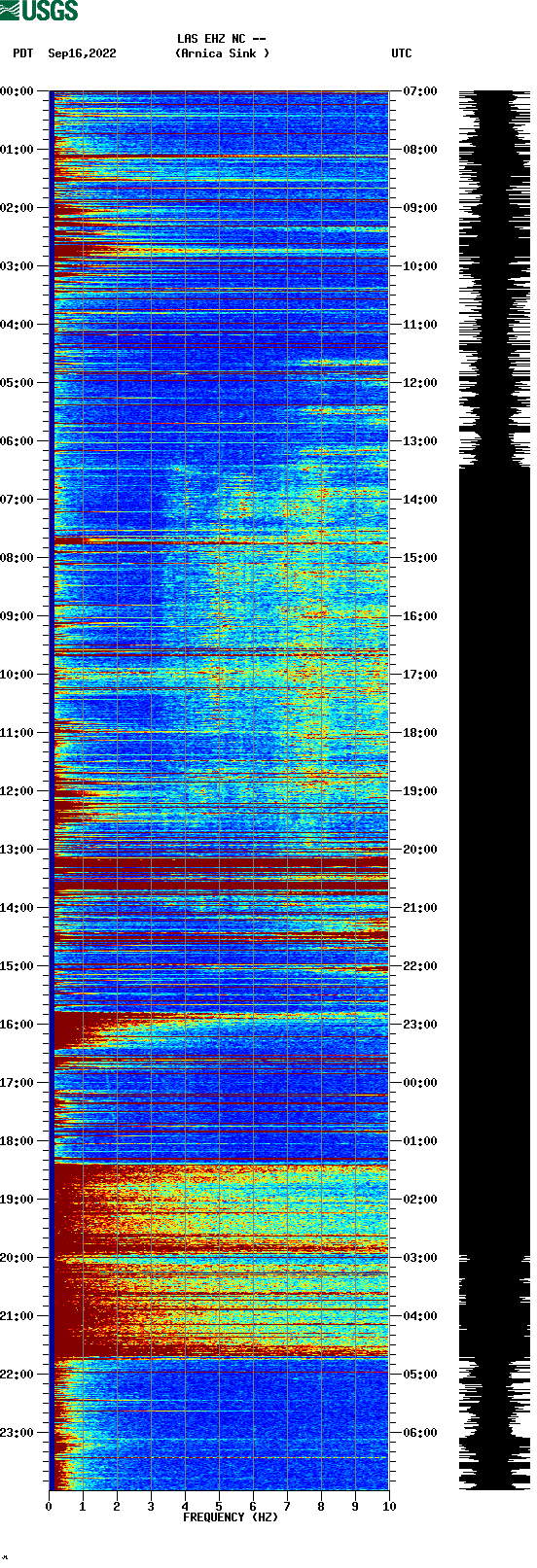Click the 17:00 UTC label on the right axis
Image resolution: width=537 pixels, height=1568 pixels.
point(420,675)
